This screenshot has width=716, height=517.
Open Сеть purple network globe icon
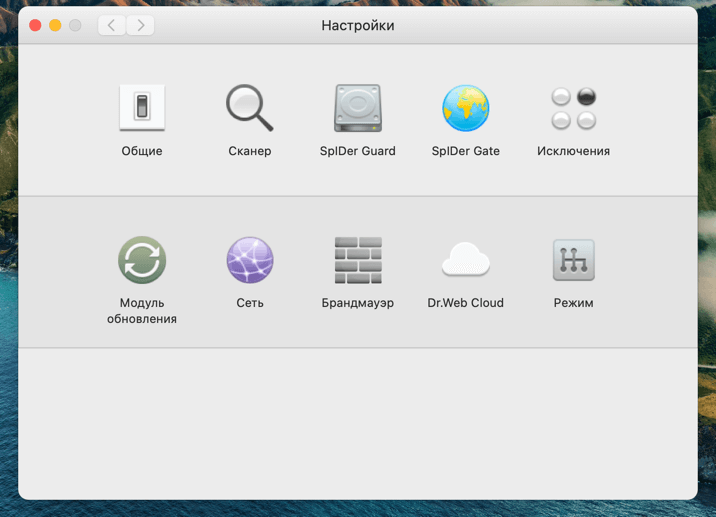pyautogui.click(x=250, y=260)
